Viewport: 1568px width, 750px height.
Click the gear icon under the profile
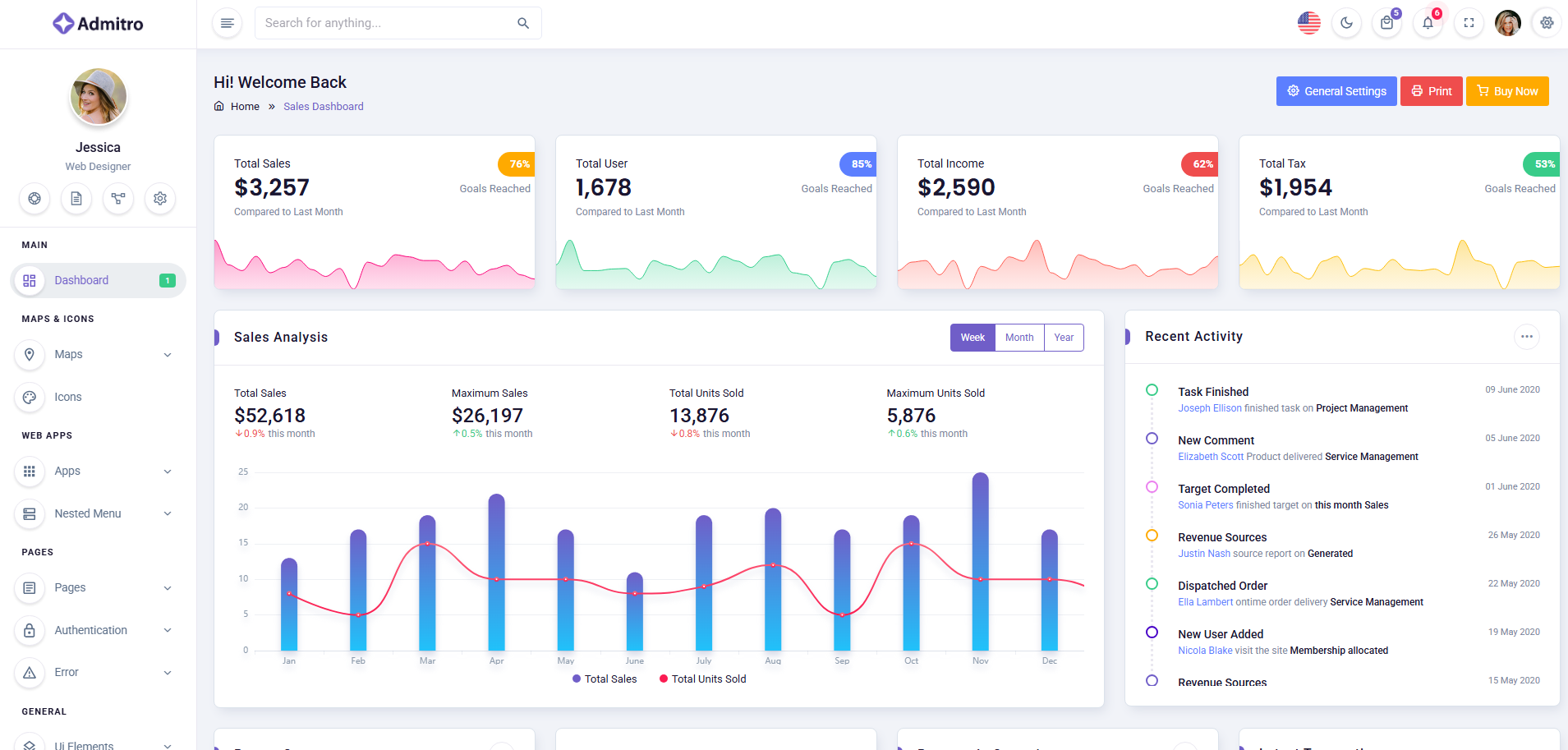click(x=160, y=199)
